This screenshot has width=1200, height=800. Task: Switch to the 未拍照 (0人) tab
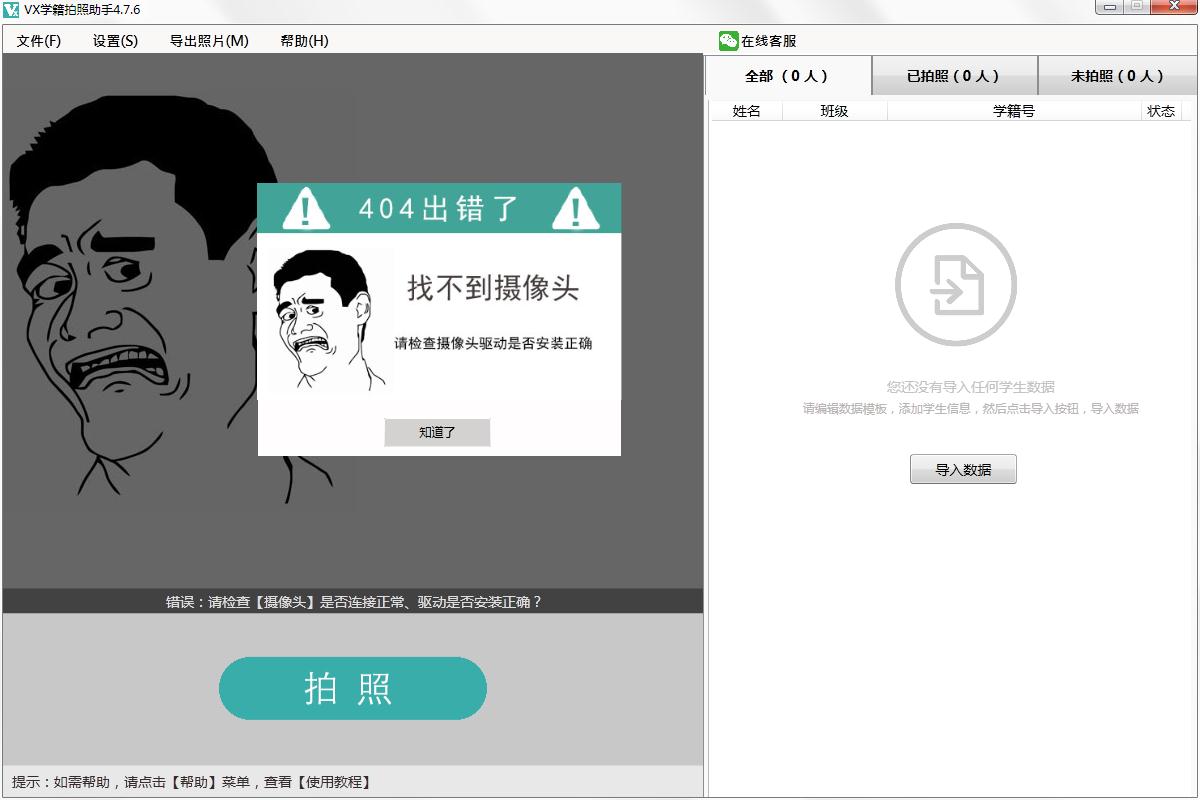(x=1118, y=76)
